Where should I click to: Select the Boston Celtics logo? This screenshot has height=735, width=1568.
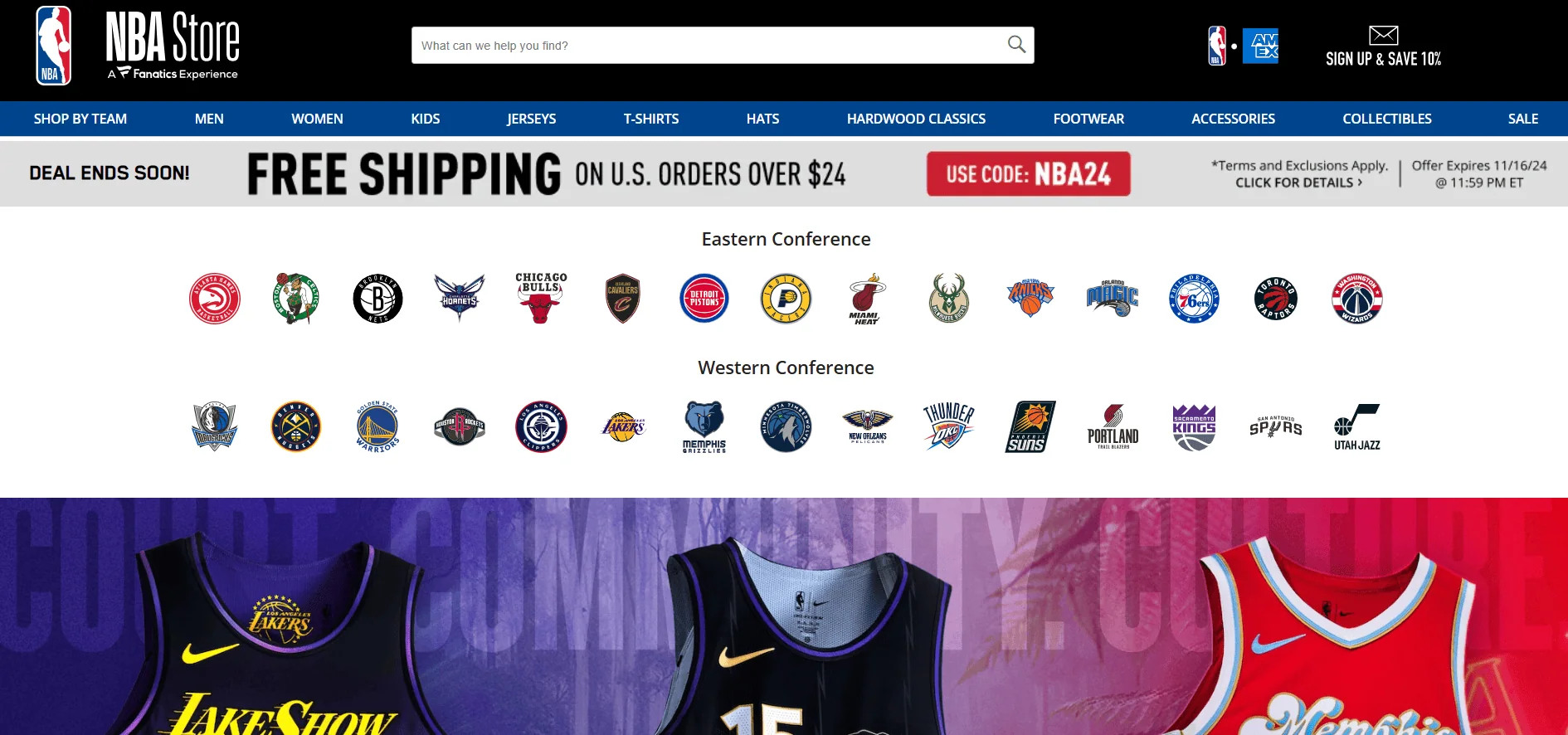tap(296, 299)
